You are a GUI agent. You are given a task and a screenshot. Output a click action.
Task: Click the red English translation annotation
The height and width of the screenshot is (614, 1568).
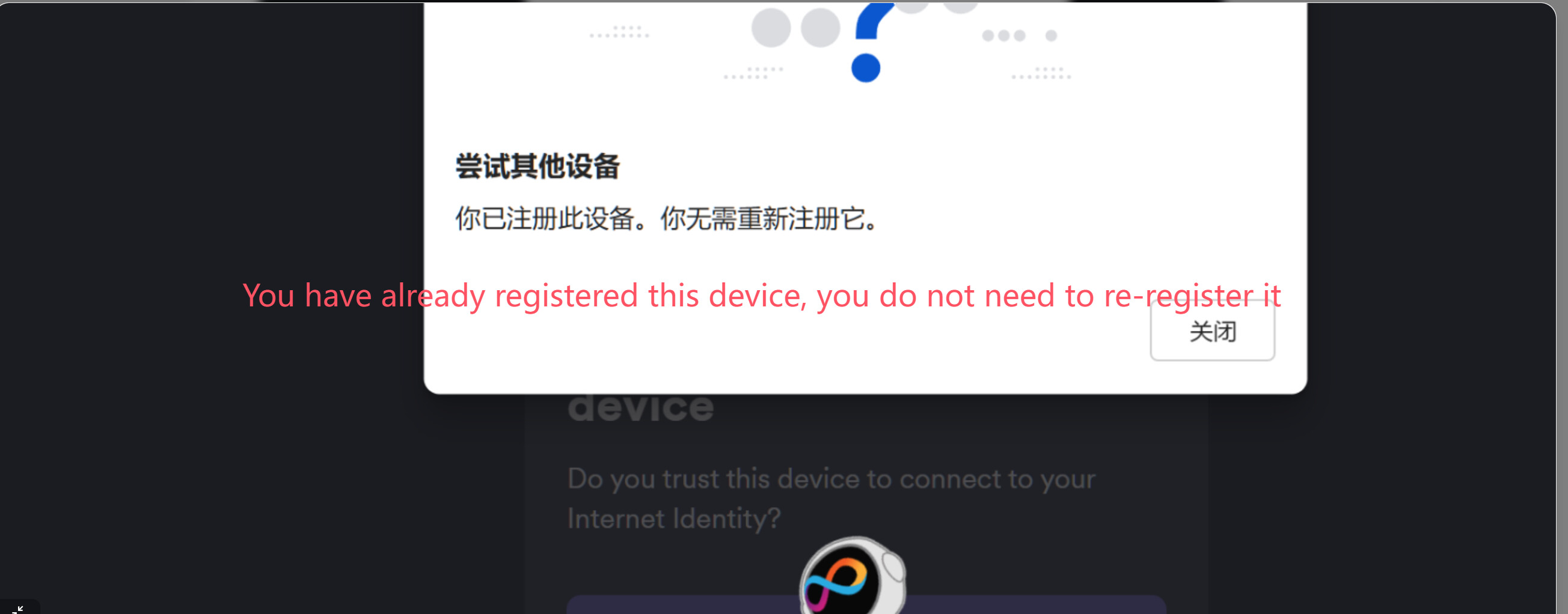762,296
